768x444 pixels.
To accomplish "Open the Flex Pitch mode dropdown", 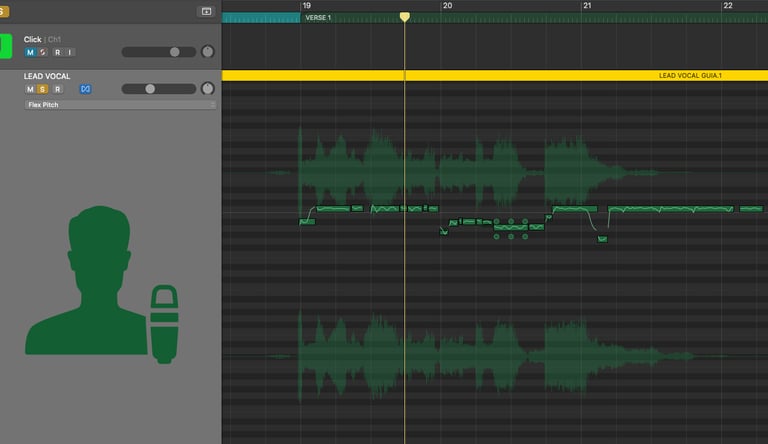I will (120, 105).
